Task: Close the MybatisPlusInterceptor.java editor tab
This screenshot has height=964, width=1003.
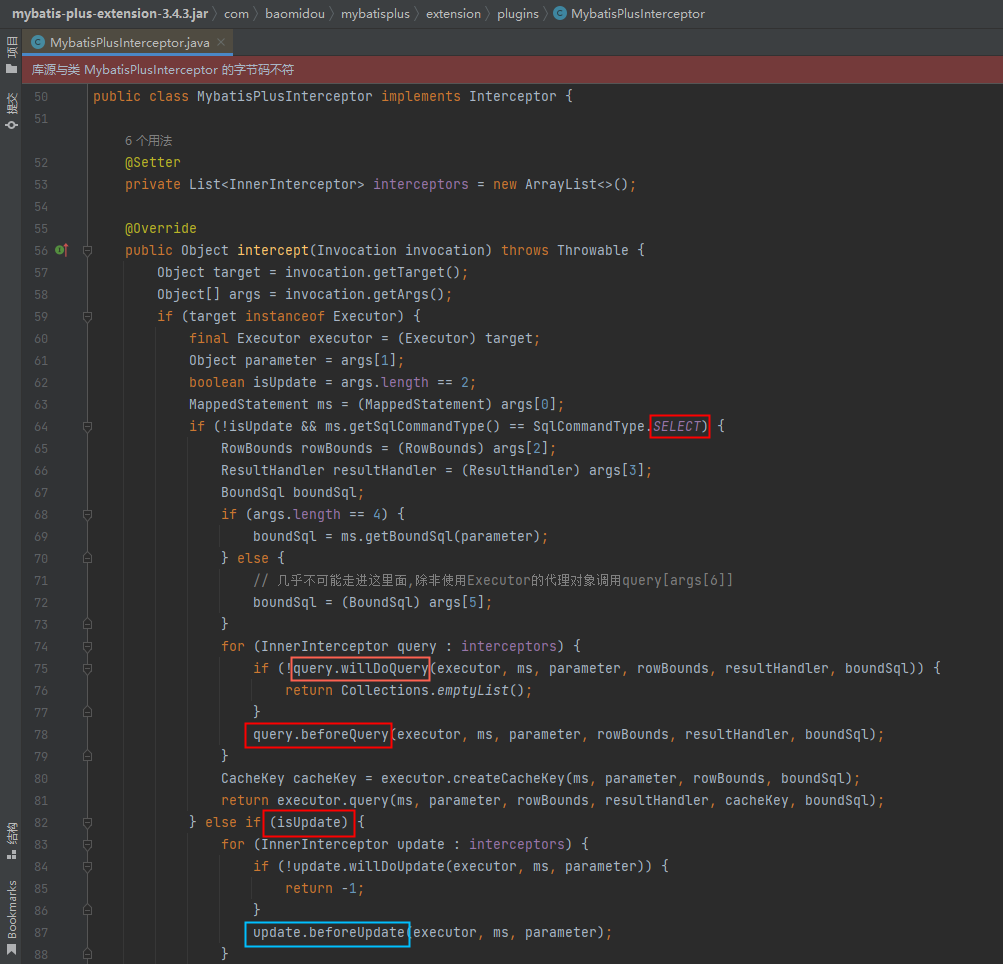Action: (x=221, y=42)
